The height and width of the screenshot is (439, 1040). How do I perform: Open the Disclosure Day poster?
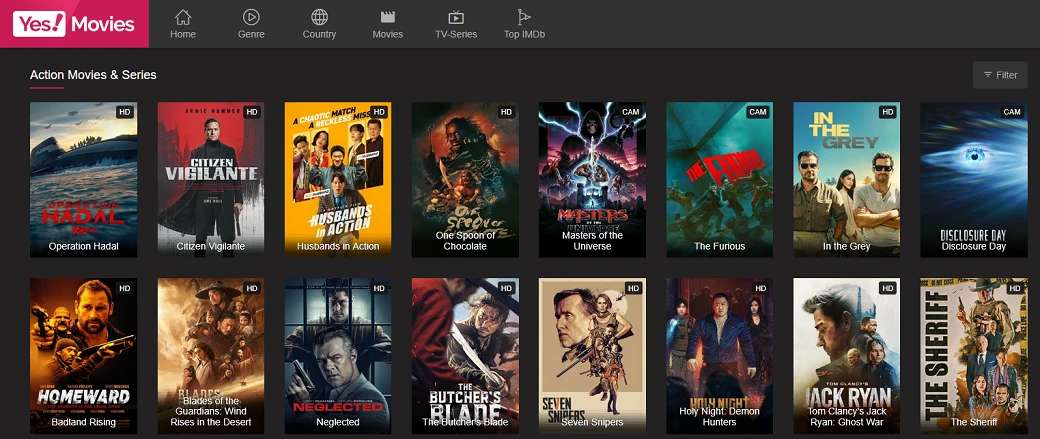coord(974,180)
